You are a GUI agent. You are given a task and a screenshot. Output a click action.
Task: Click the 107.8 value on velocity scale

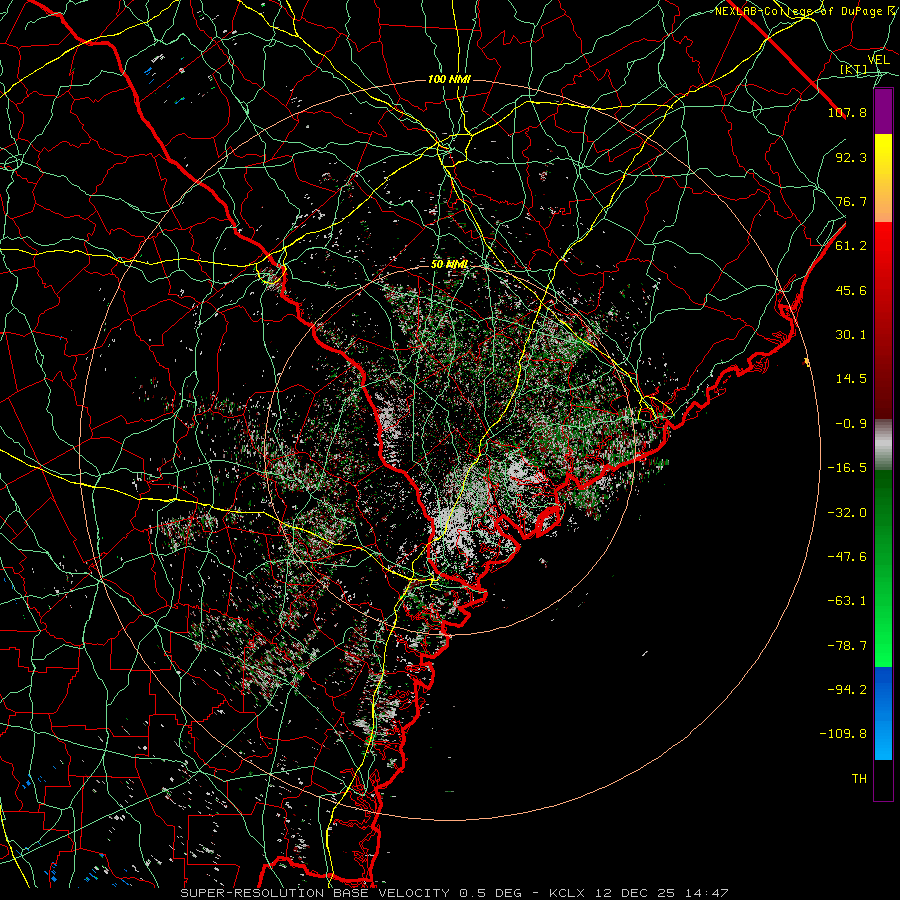pyautogui.click(x=847, y=112)
